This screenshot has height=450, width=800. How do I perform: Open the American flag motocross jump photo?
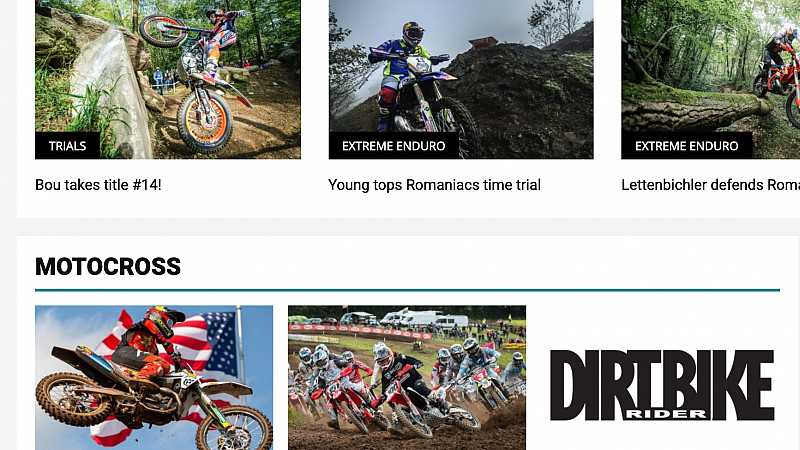154,378
